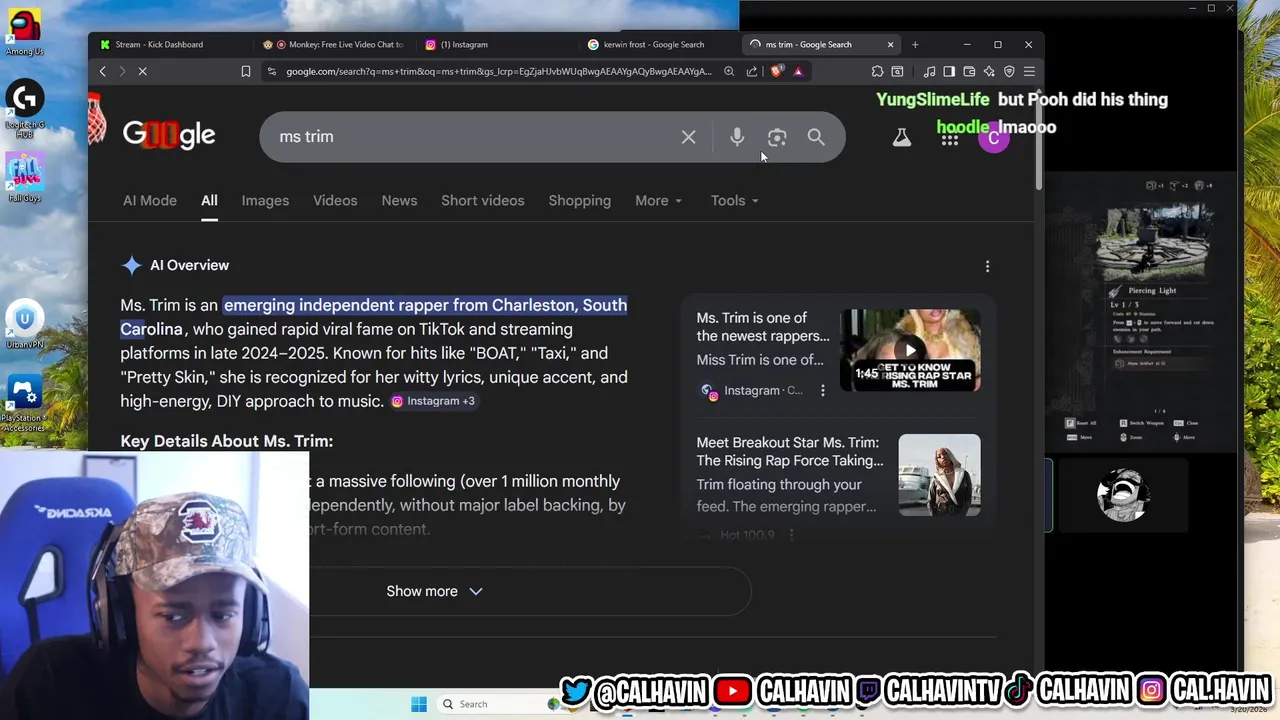Open the Leo AI sparkle icon
Screen dimensions: 1280x720
pos(989,71)
